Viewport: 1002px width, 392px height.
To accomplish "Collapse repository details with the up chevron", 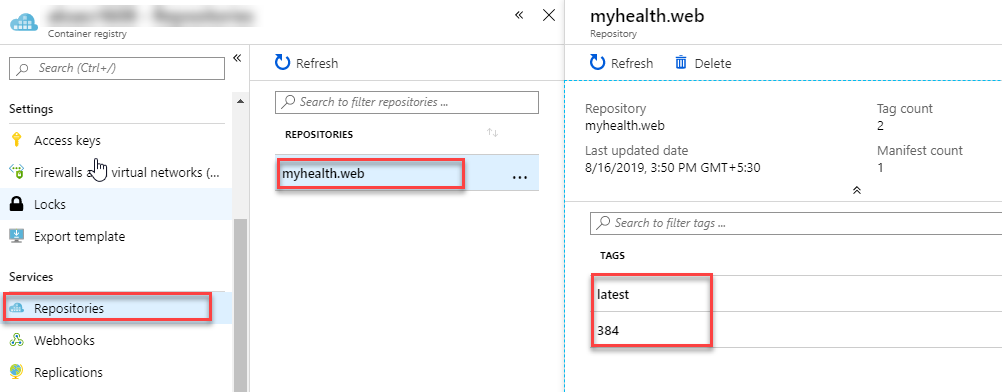I will [857, 190].
